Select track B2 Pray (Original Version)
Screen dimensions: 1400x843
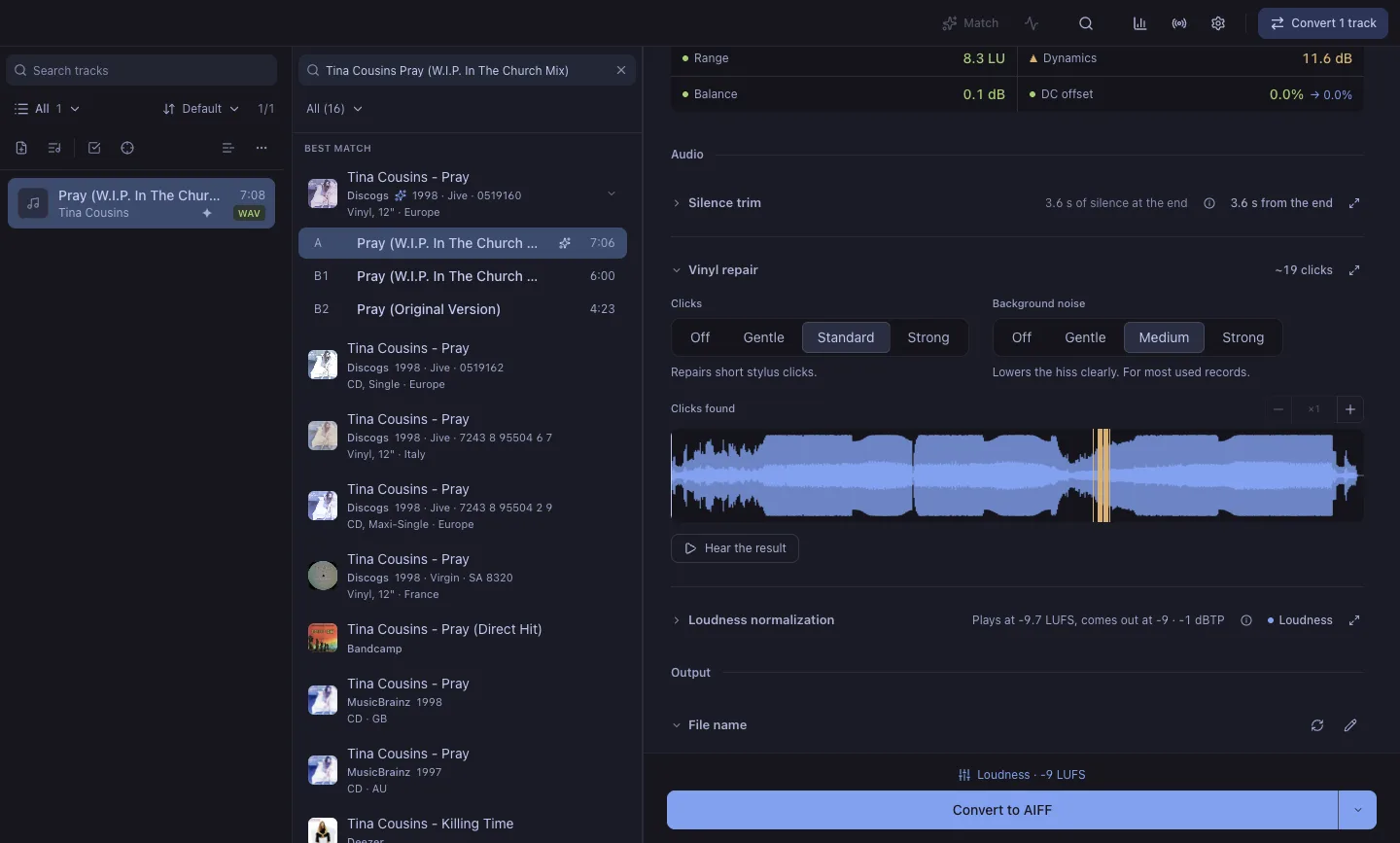click(x=463, y=309)
